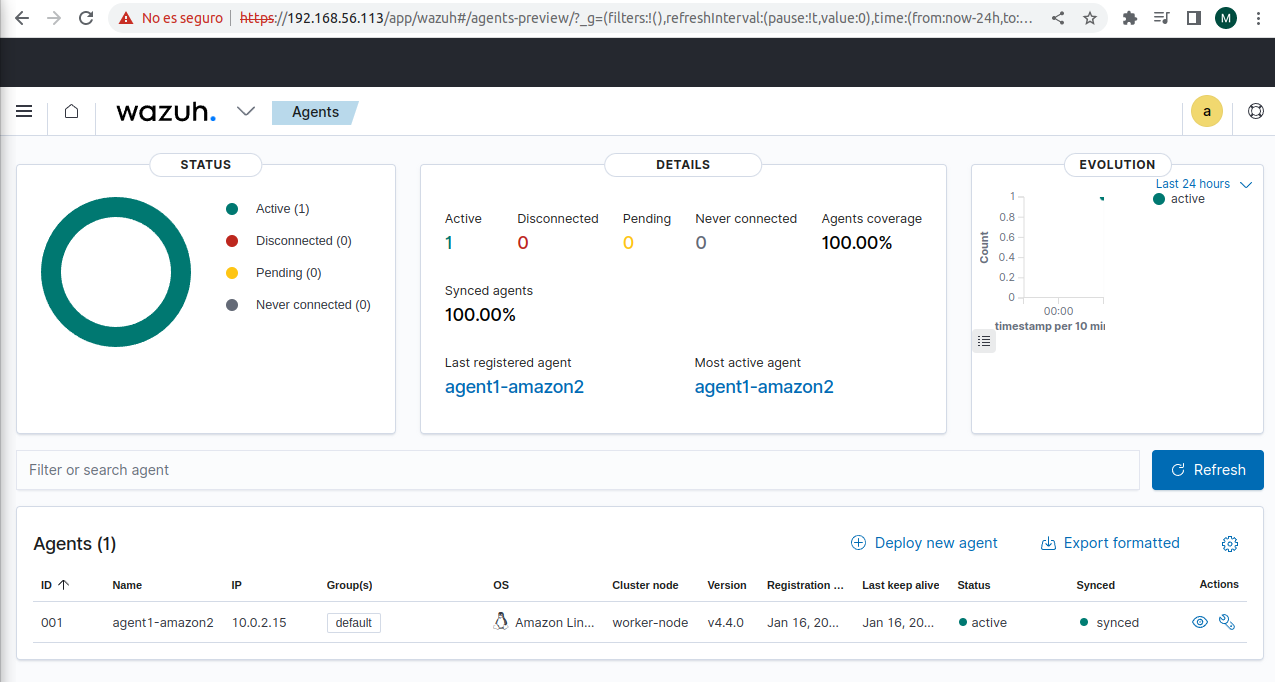
Task: Open agent configuration wrench icon
Action: (x=1227, y=622)
